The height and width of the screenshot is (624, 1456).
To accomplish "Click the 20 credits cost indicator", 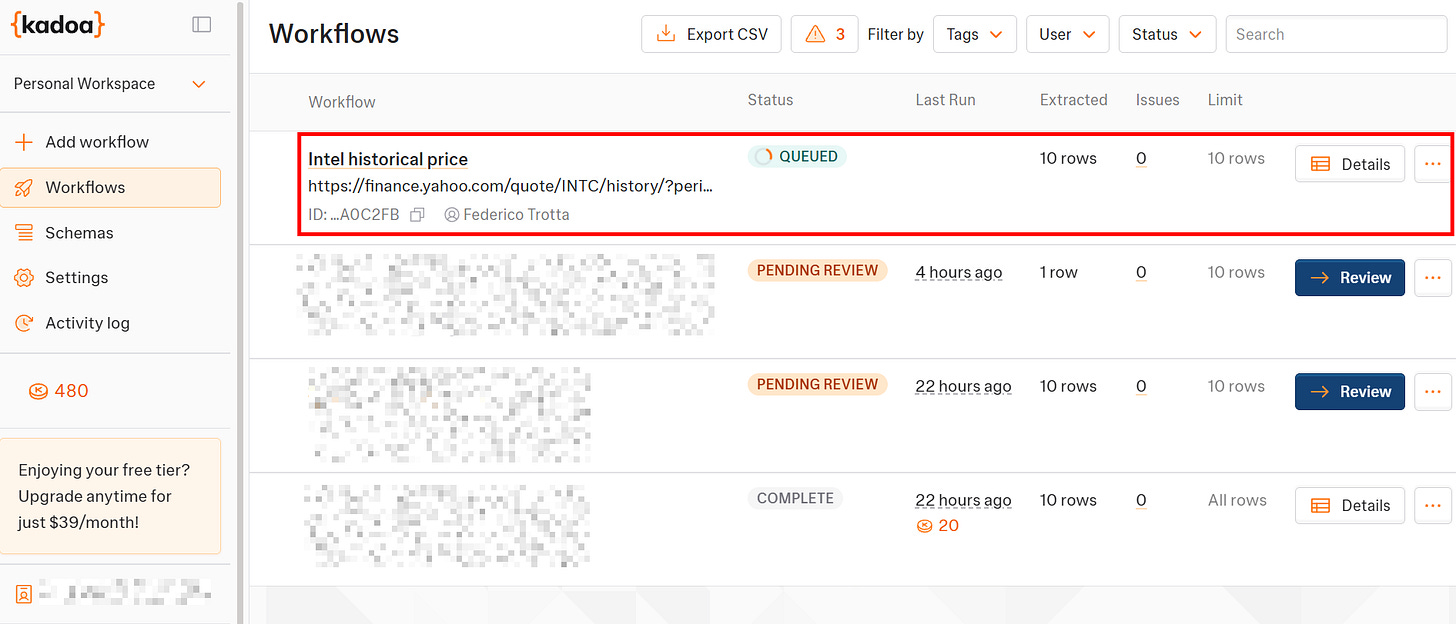I will pos(938,526).
